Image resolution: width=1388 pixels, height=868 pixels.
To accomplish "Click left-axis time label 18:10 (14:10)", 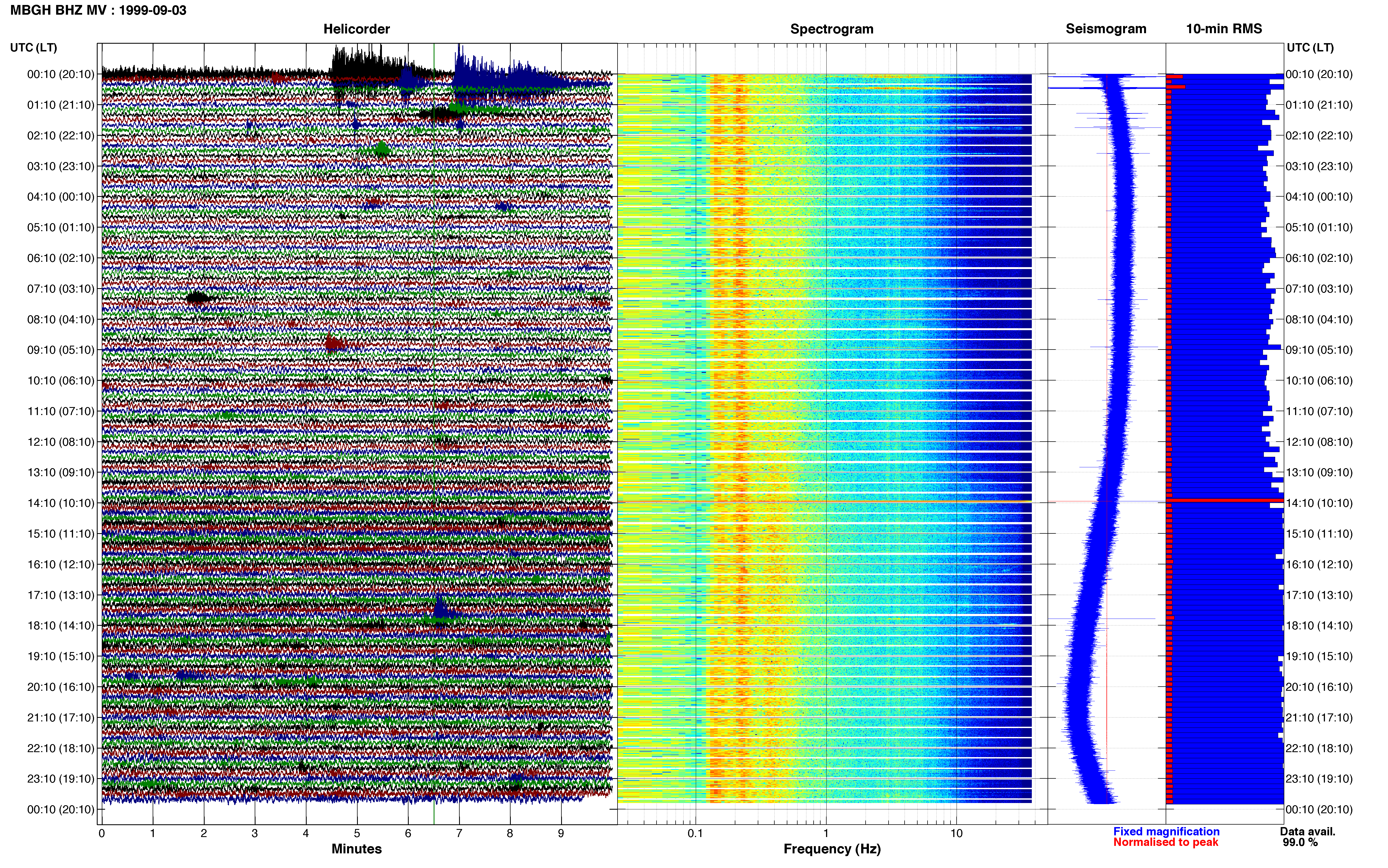I will coord(61,626).
